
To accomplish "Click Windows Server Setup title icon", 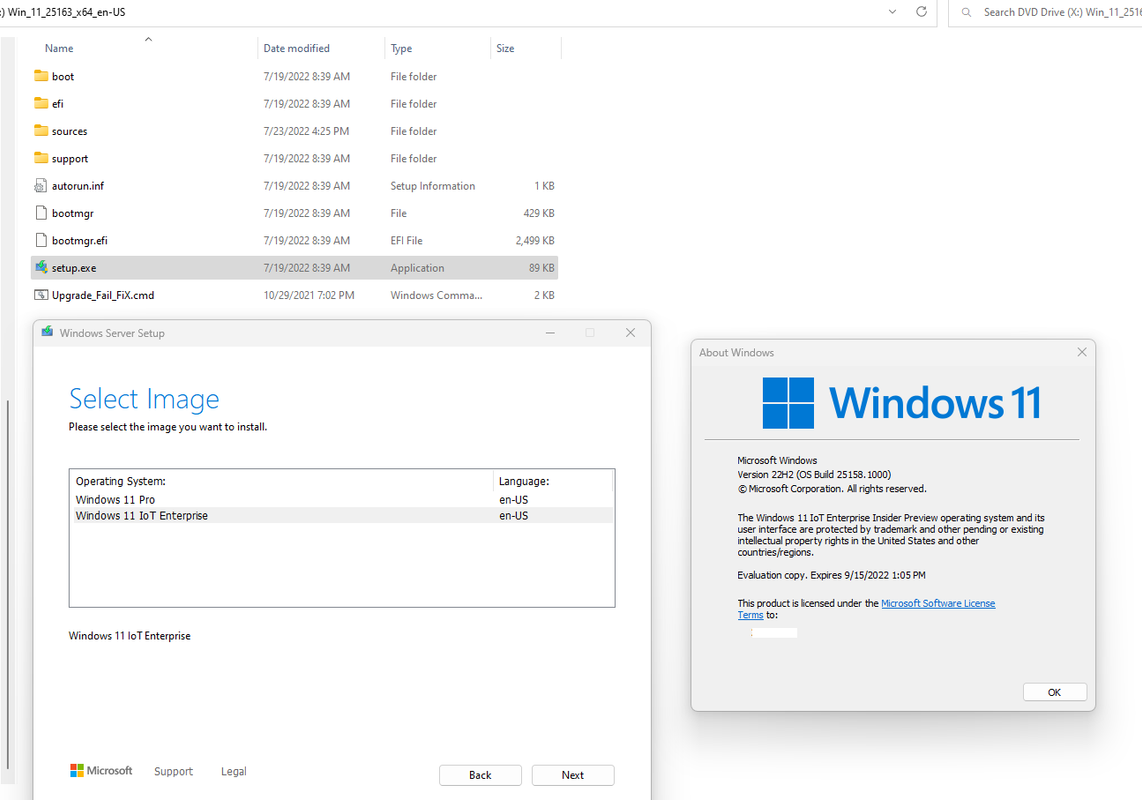I will tap(47, 332).
